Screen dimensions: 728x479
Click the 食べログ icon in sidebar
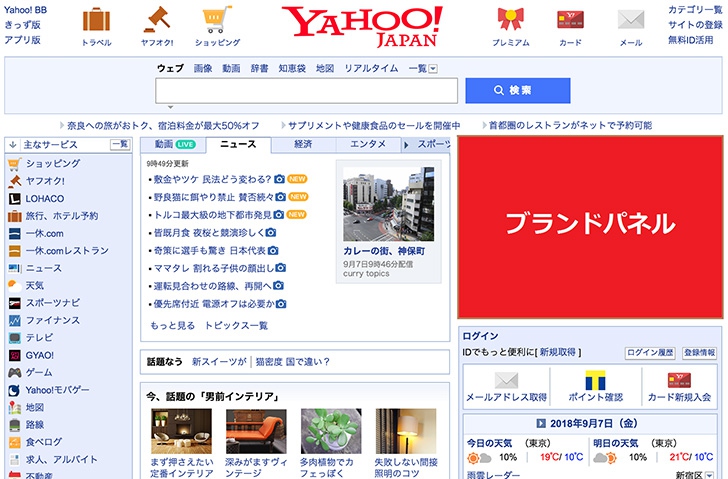coord(14,442)
